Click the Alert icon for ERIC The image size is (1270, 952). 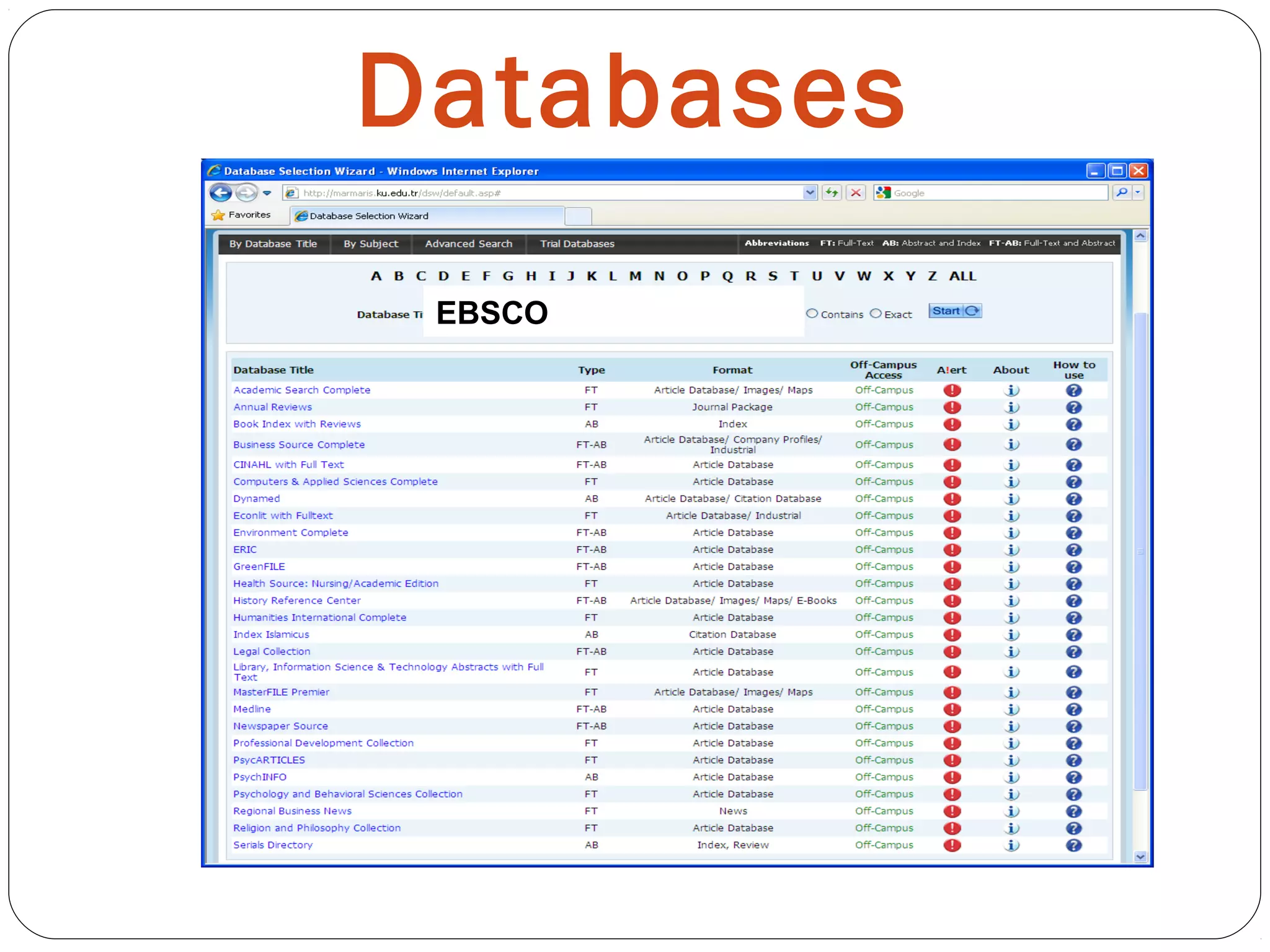952,550
